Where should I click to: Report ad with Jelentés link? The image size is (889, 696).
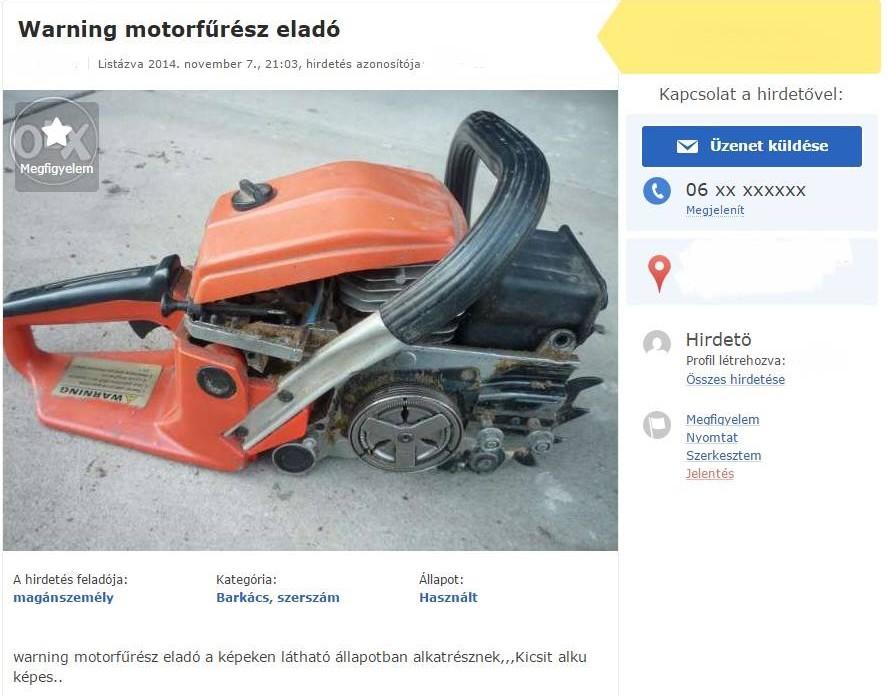pyautogui.click(x=710, y=474)
